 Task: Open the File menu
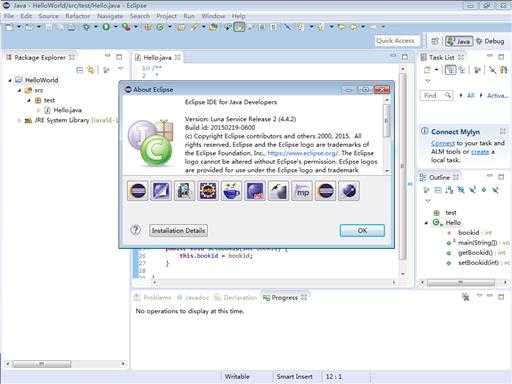pos(9,16)
